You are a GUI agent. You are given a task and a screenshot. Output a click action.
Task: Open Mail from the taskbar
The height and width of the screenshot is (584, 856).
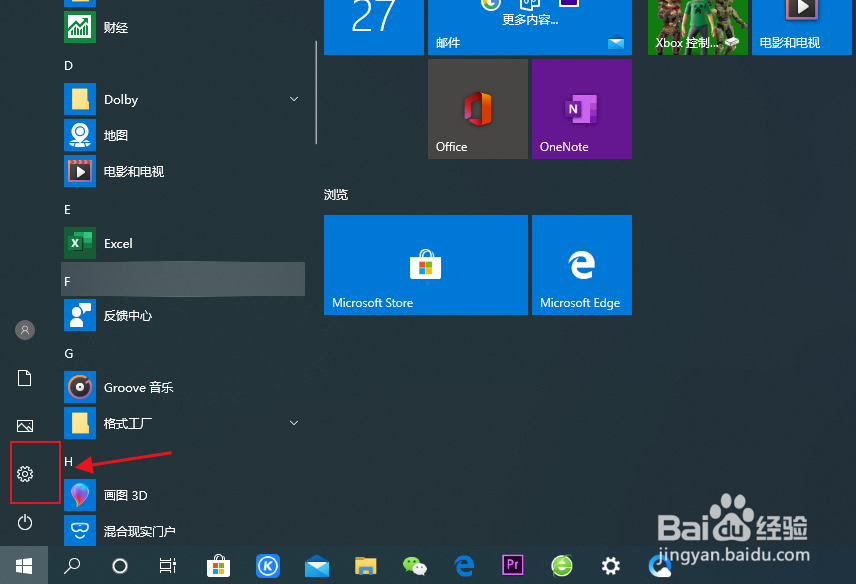pos(317,565)
